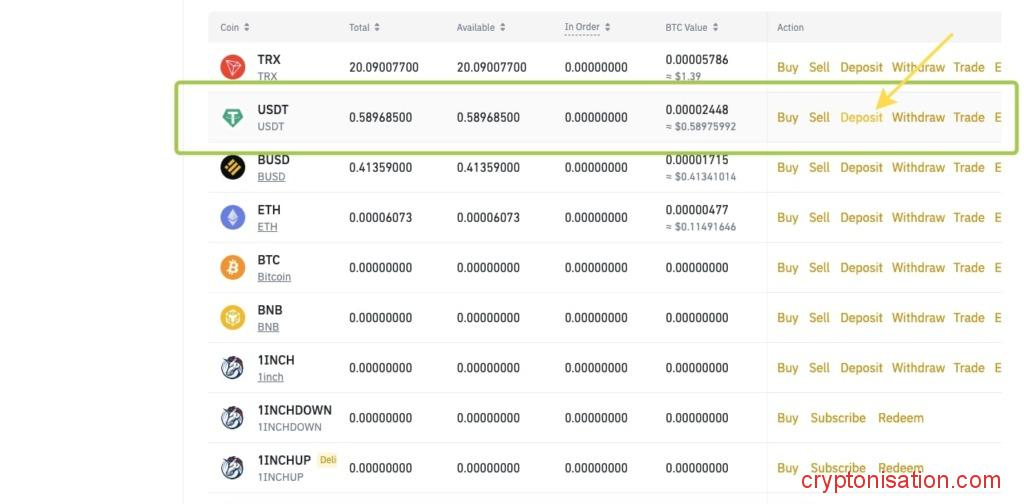The width and height of the screenshot is (1024, 504).
Task: Withdraw from the TRX balance
Action: (918, 68)
